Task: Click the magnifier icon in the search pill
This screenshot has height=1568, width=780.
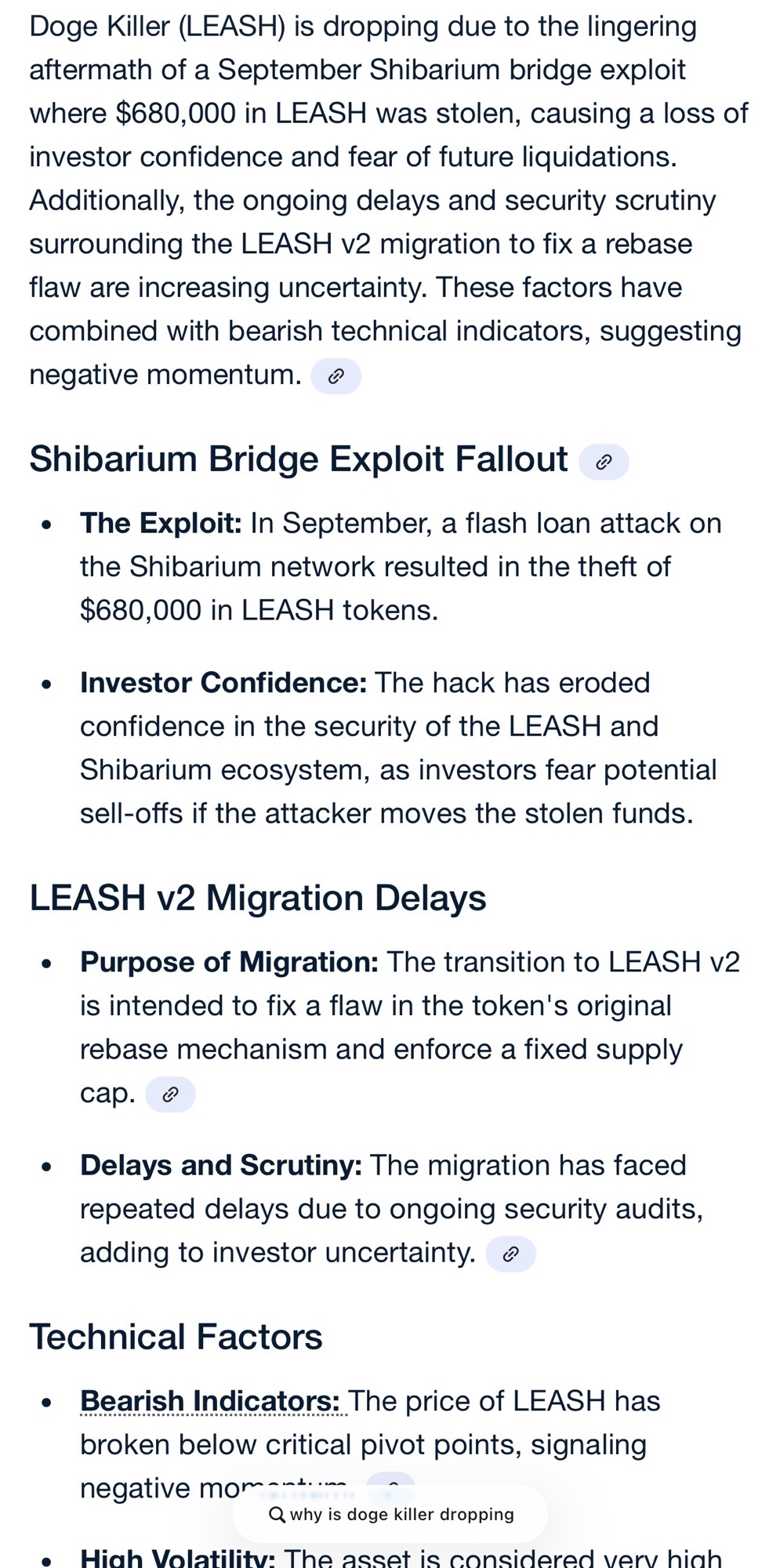Action: point(277,1515)
